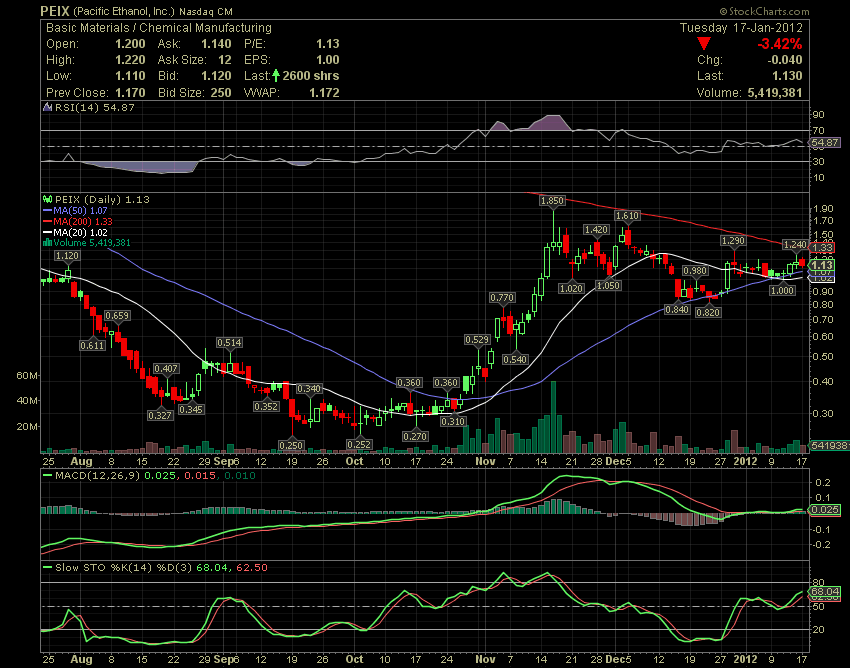Click the MA(20) 1.02 legend entry
The height and width of the screenshot is (668, 850).
coord(75,232)
